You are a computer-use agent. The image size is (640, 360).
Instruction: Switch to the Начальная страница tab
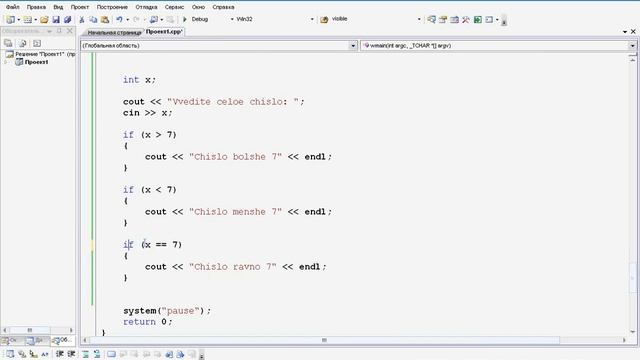(x=114, y=32)
